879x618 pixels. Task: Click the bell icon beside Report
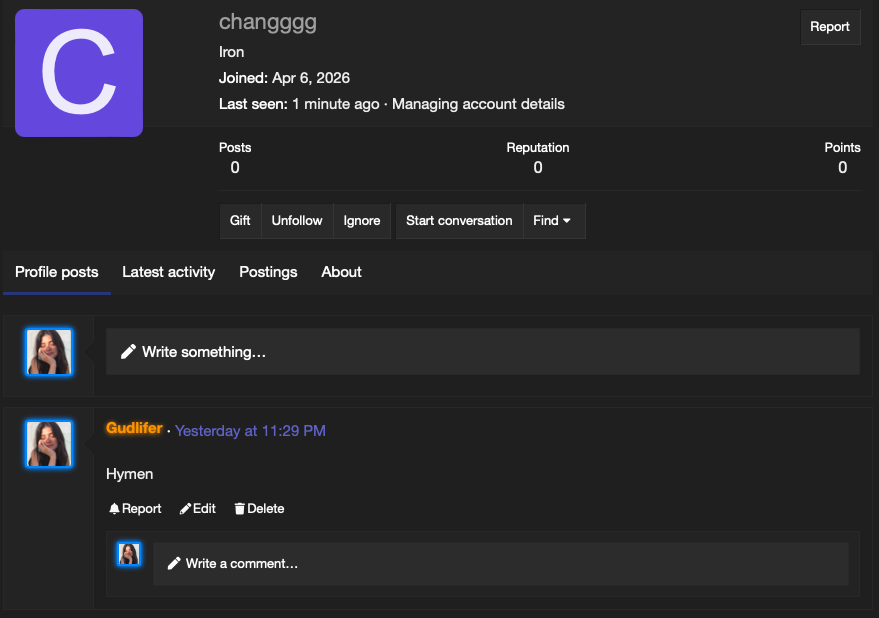[114, 509]
